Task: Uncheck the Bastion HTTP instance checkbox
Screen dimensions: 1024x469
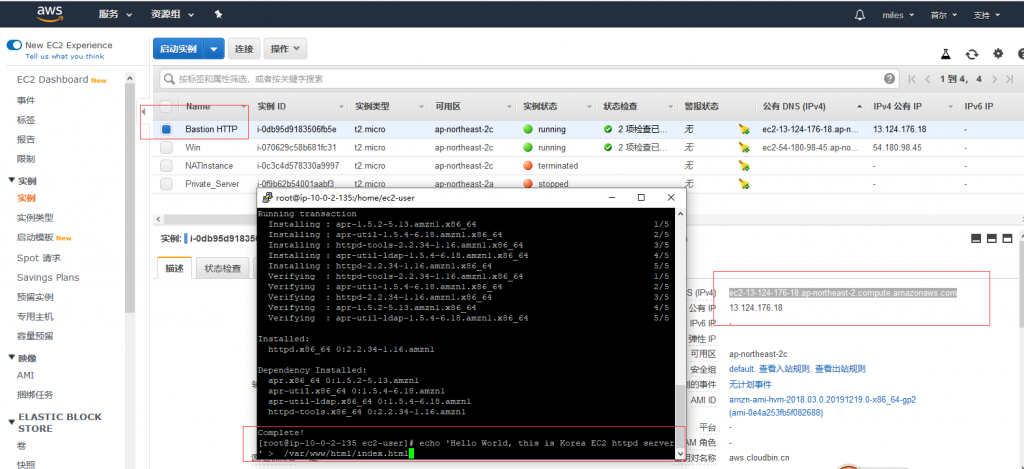Action: point(166,129)
